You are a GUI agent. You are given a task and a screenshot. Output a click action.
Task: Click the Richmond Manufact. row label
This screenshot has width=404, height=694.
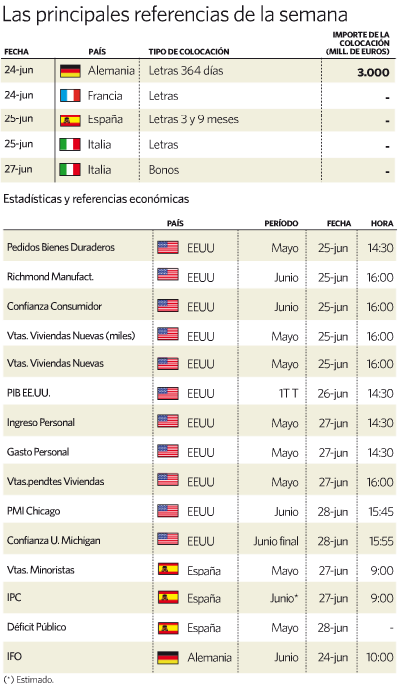(50, 277)
